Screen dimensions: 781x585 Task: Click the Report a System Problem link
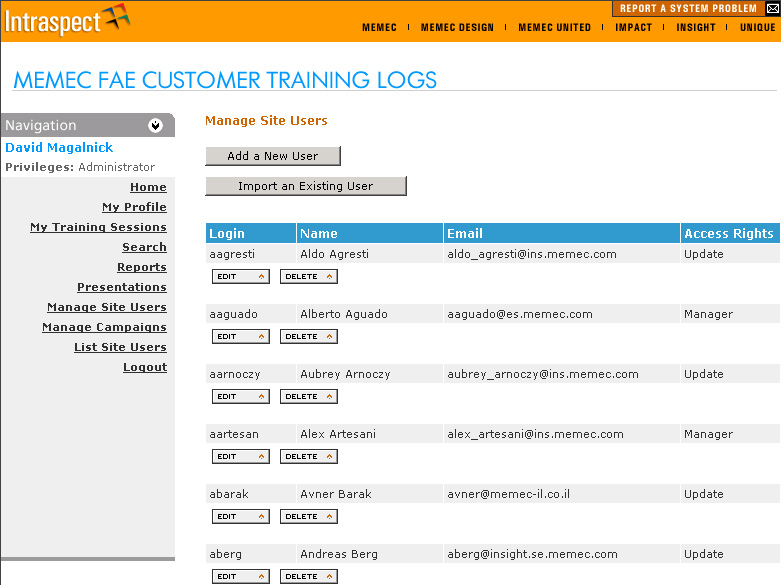click(x=688, y=8)
